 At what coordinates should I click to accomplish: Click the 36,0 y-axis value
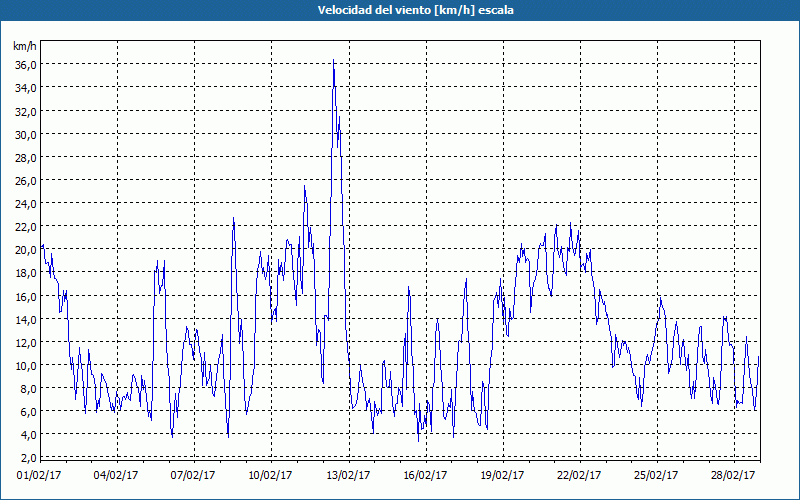click(x=26, y=65)
